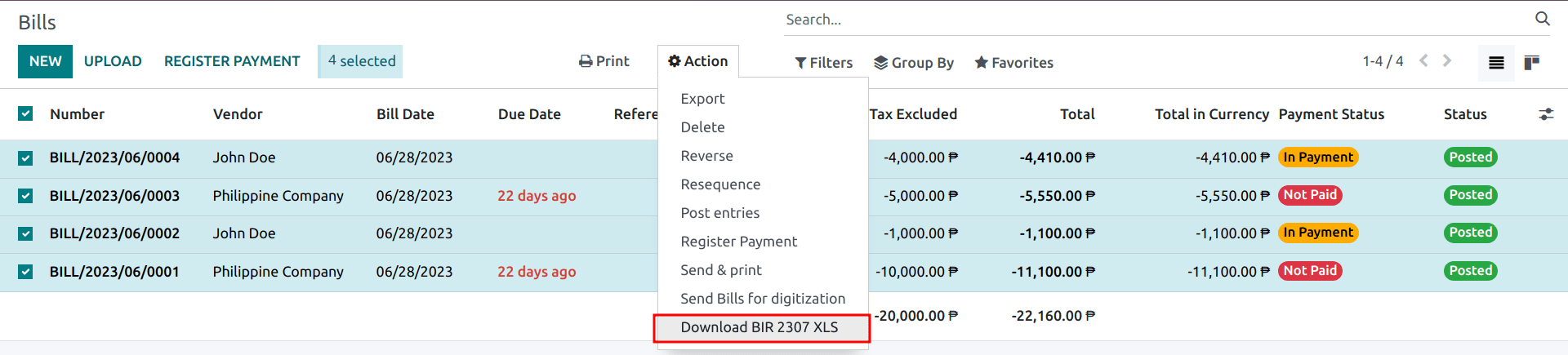Go to previous page arrow

coord(1423,61)
